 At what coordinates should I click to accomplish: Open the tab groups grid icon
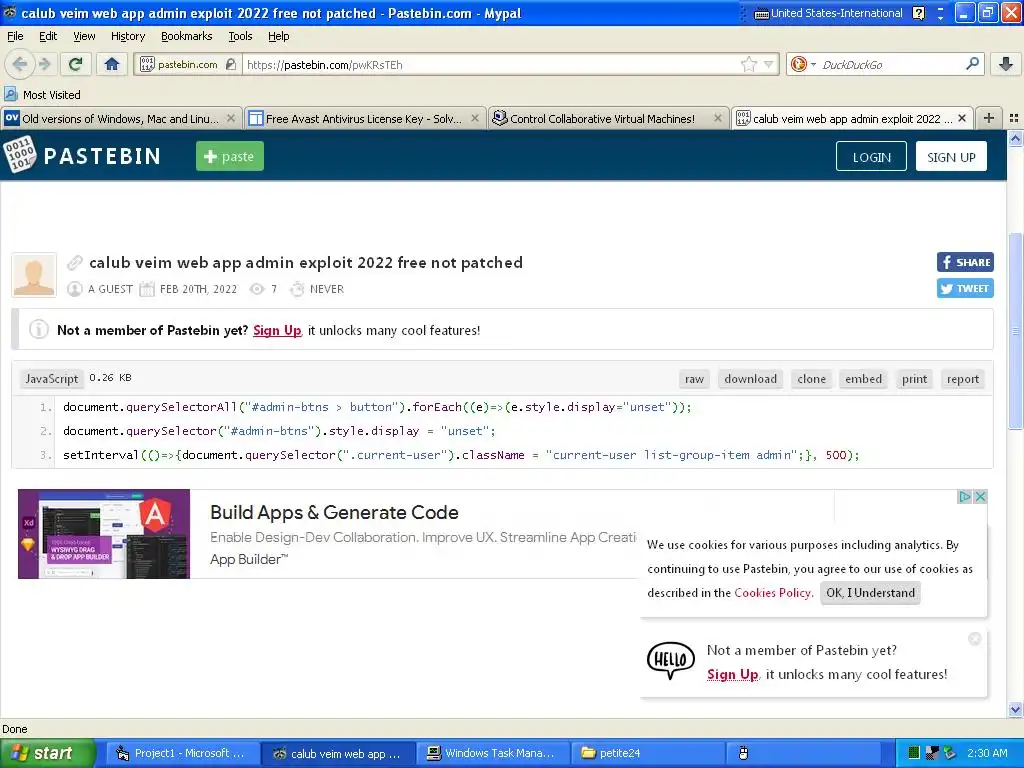click(x=1014, y=118)
